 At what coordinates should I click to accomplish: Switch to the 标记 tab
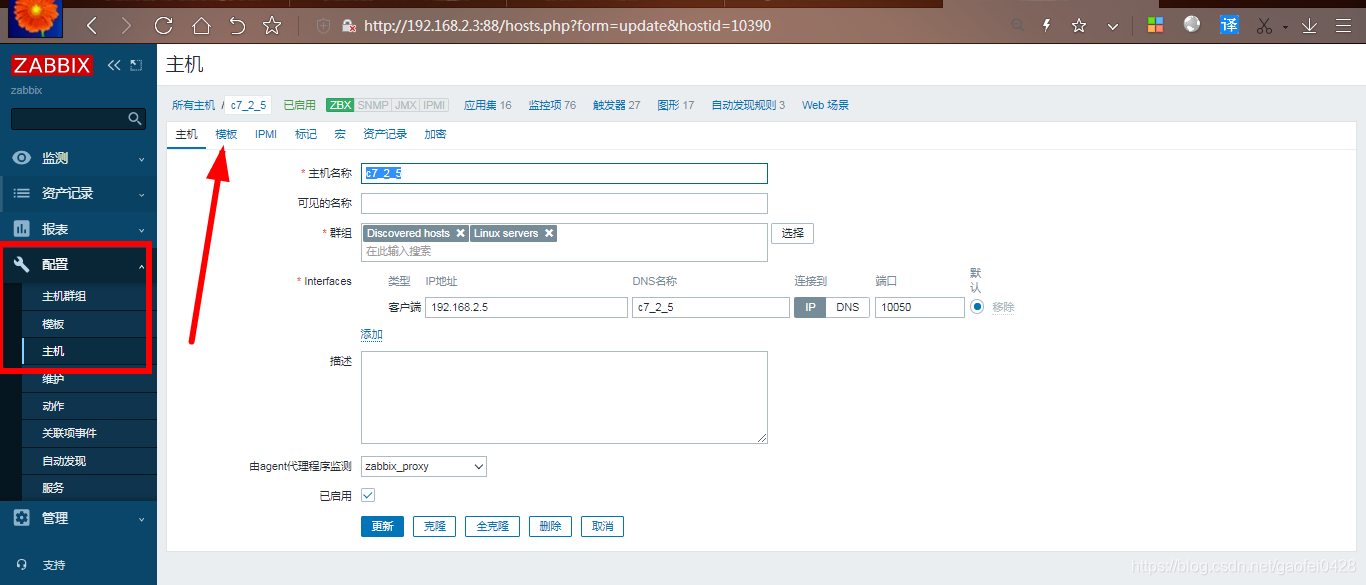coord(306,134)
